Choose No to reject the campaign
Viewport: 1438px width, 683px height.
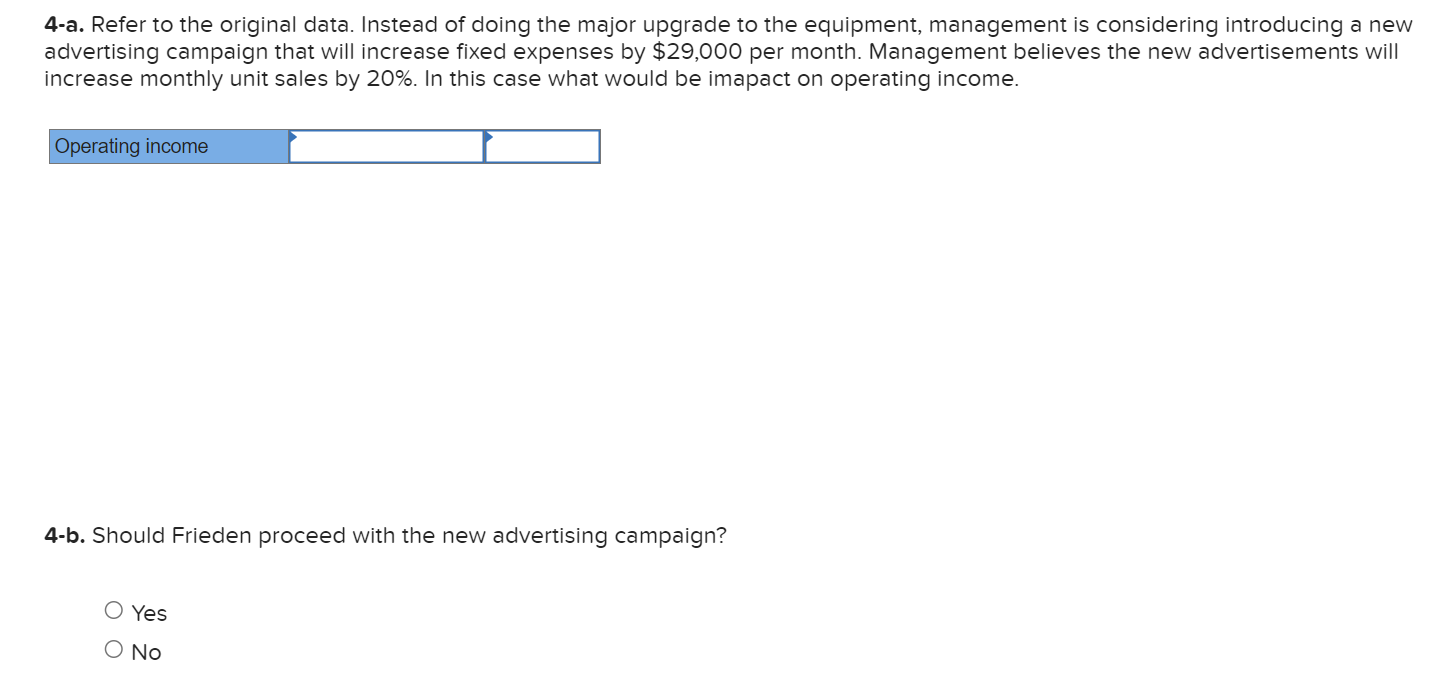click(114, 648)
